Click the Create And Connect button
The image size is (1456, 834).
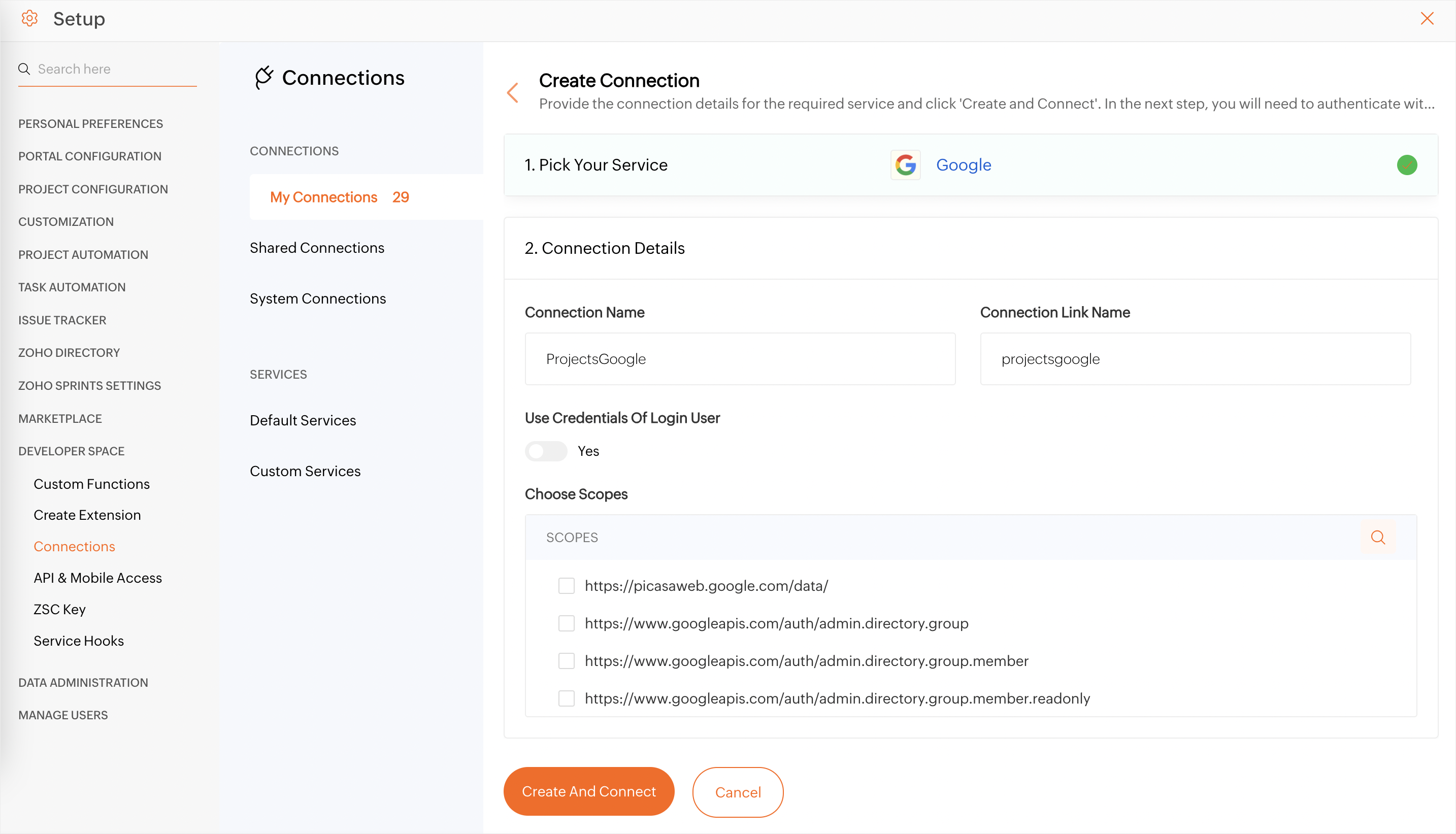pyautogui.click(x=588, y=791)
